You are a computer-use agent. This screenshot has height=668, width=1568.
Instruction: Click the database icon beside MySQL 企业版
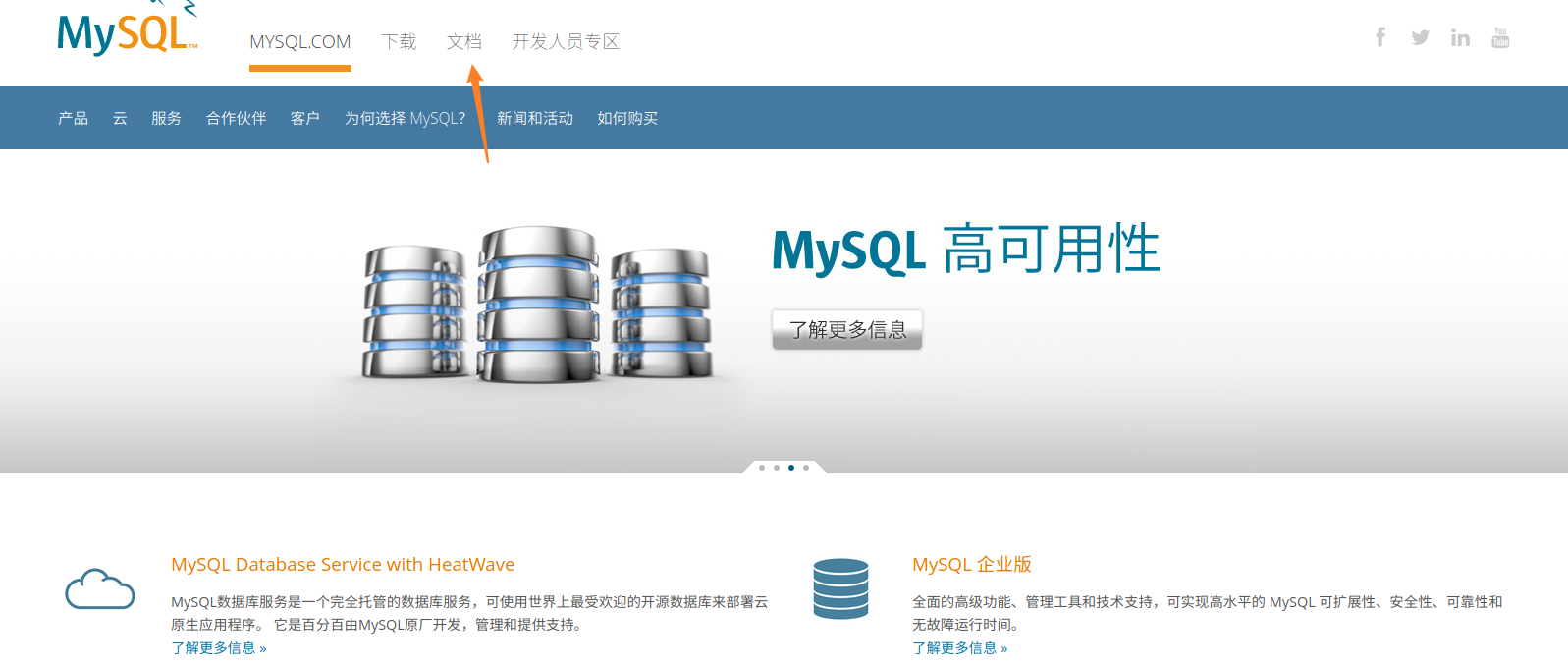pyautogui.click(x=841, y=588)
